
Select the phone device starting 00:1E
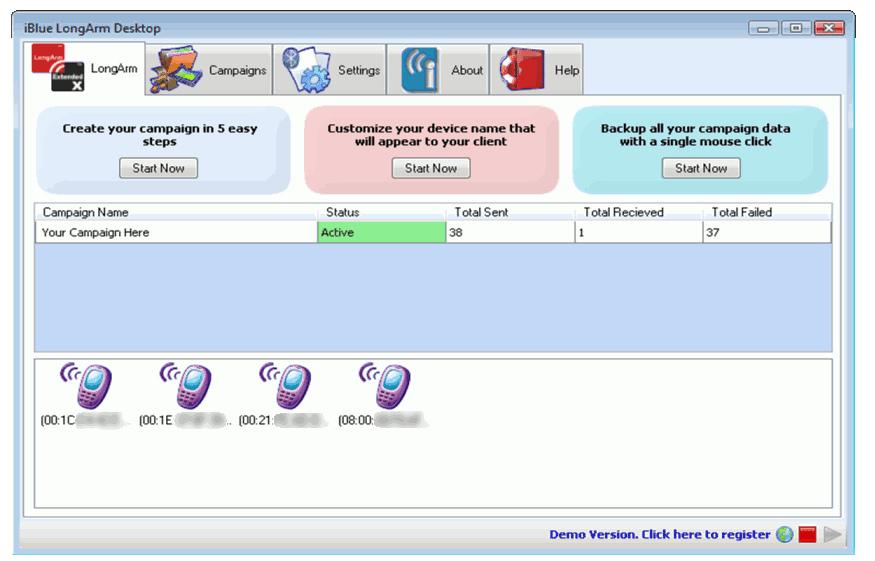(x=185, y=394)
